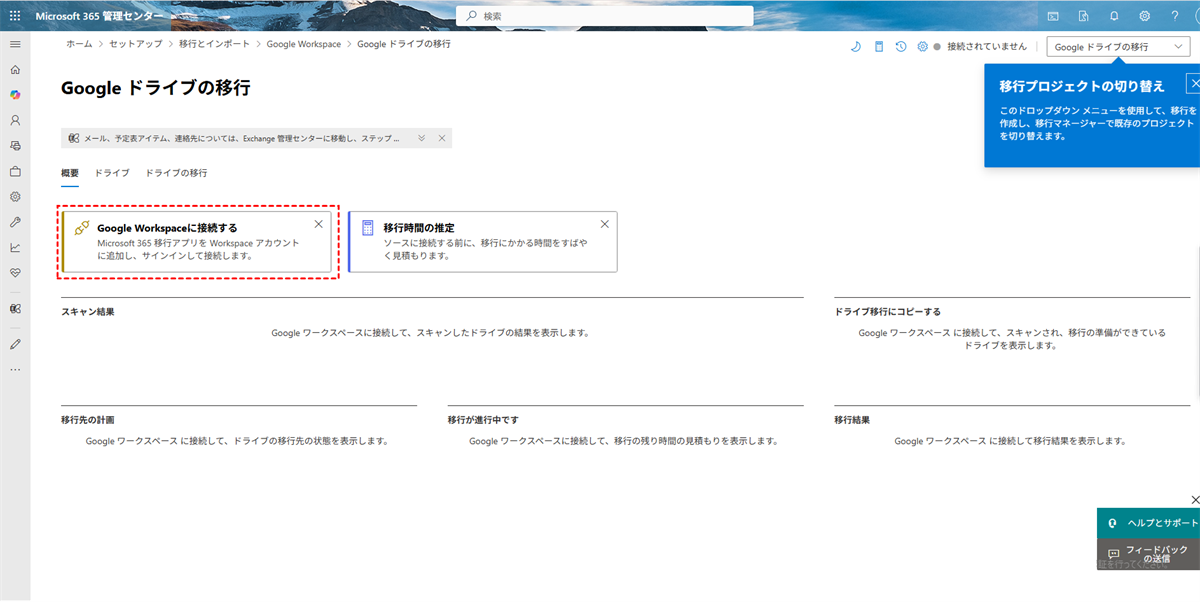Open the notifications bell
The width and height of the screenshot is (1200, 602).
(1114, 16)
